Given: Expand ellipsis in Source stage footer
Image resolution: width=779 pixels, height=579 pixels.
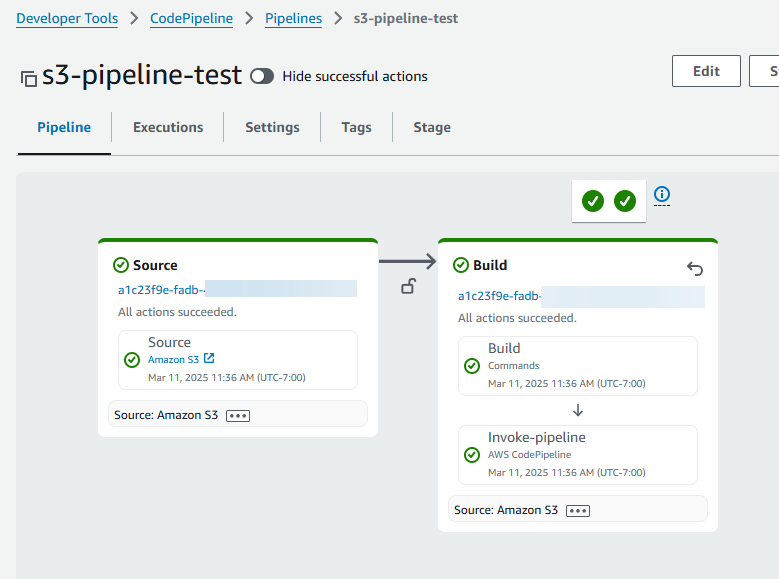Looking at the screenshot, I should [238, 415].
